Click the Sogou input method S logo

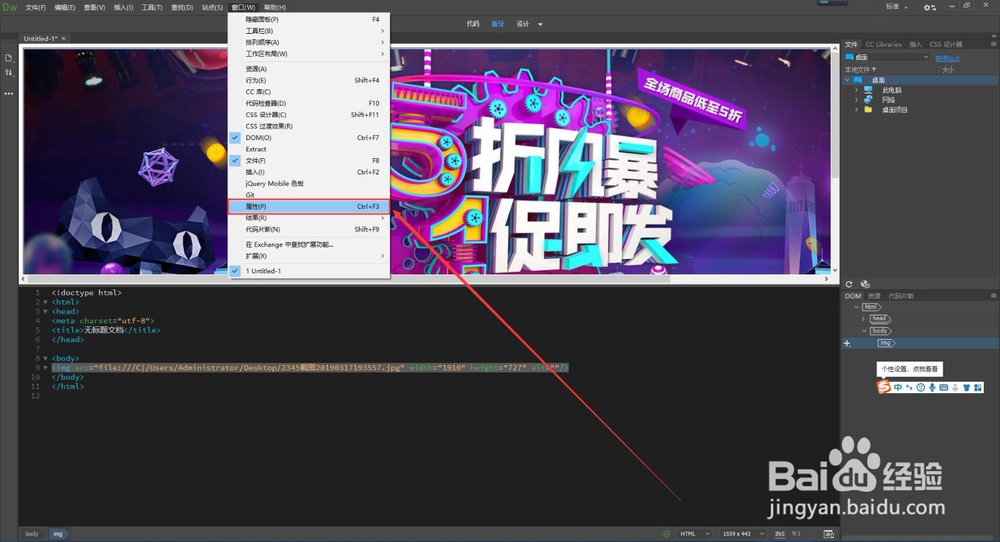tap(883, 387)
